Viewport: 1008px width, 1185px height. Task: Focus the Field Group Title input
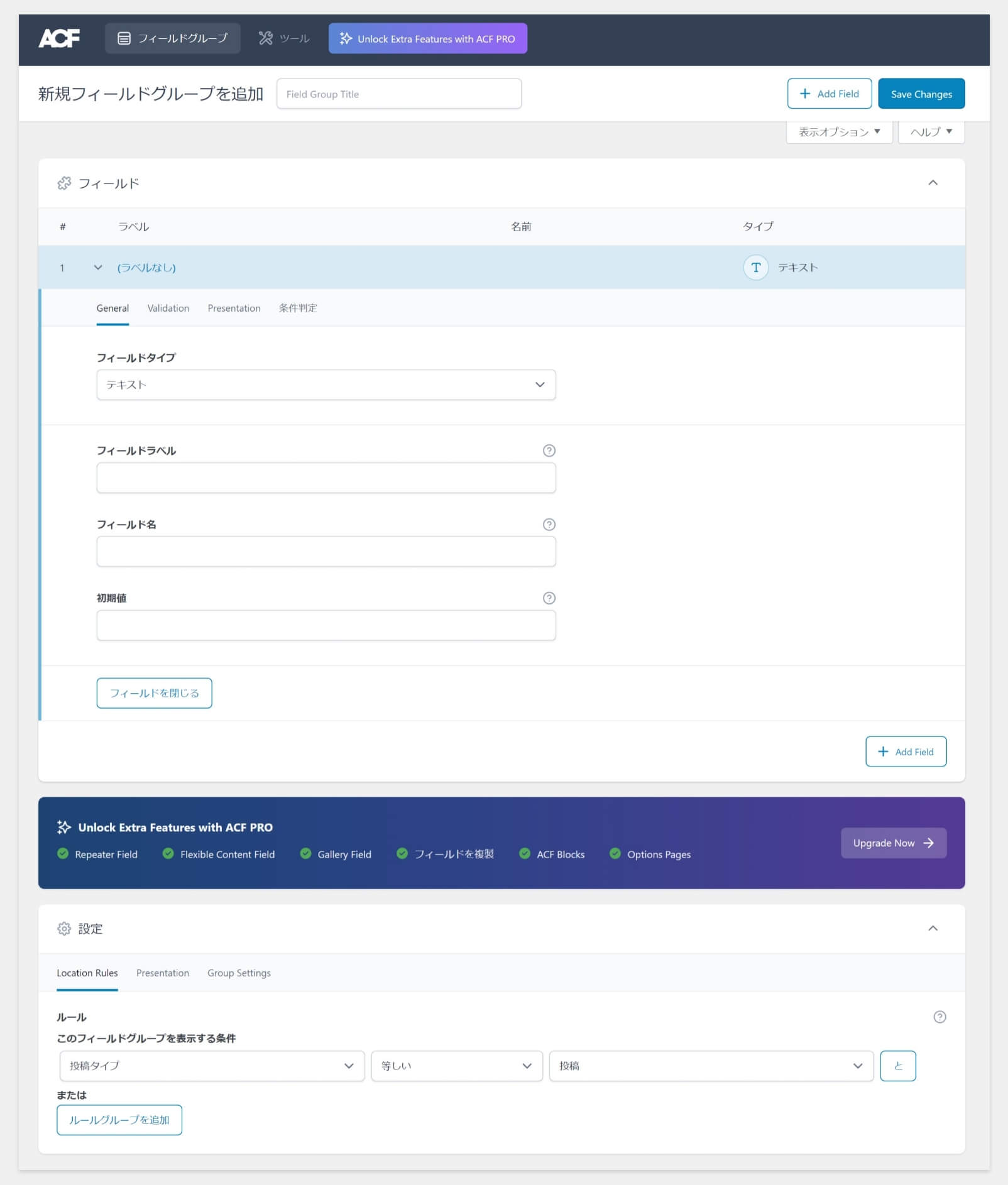tap(399, 94)
